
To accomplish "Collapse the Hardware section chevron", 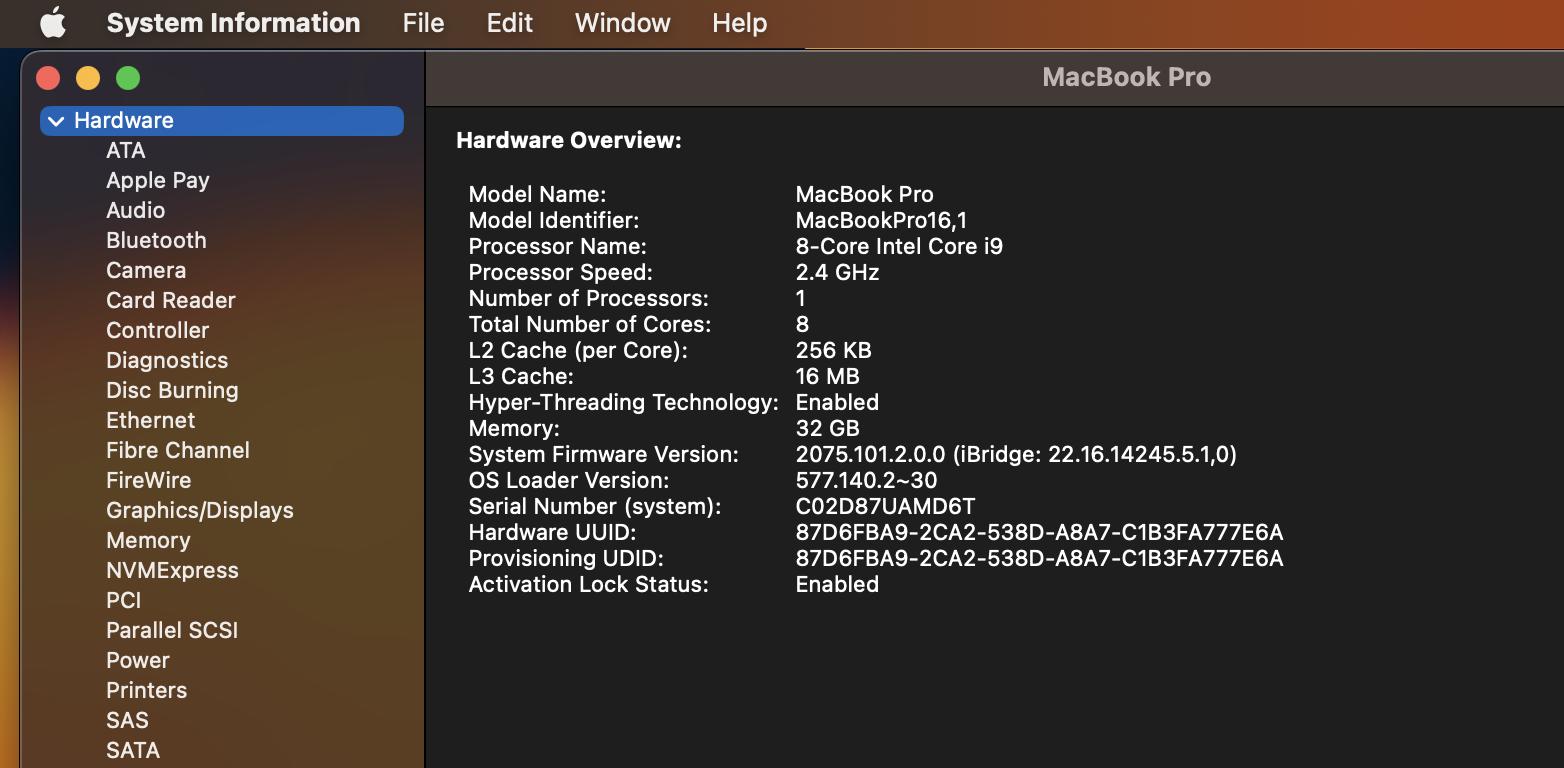I will [x=56, y=121].
